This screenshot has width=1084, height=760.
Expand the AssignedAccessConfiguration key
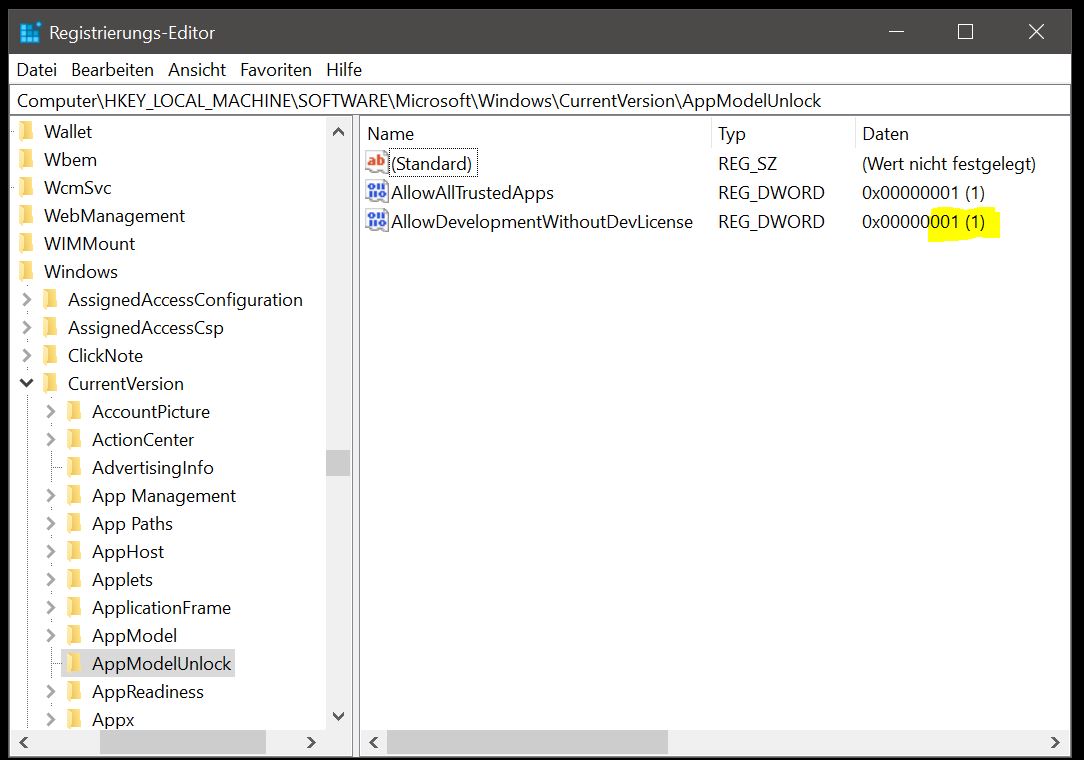[26, 299]
